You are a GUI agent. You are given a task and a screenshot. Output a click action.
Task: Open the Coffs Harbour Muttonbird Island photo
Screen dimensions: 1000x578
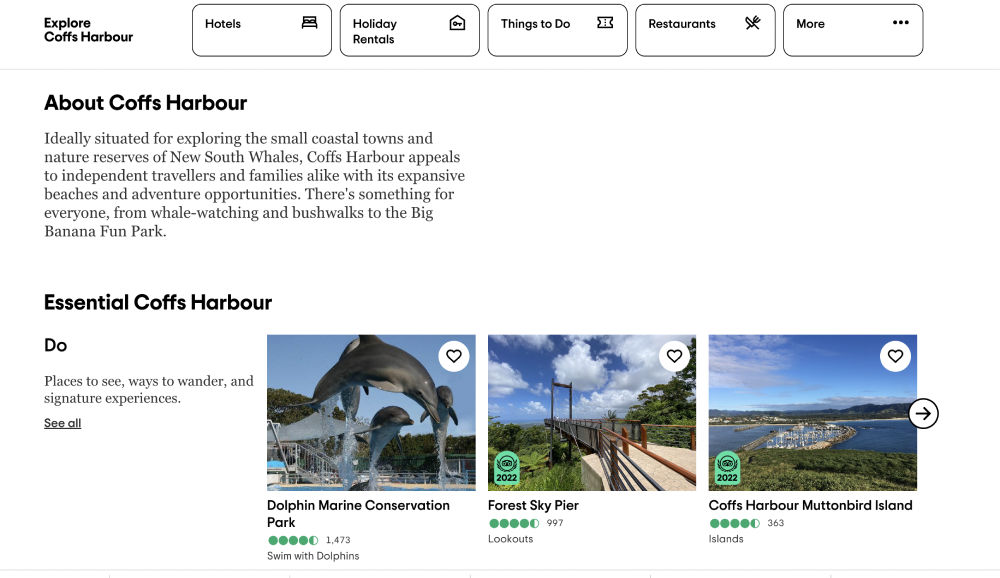click(812, 413)
